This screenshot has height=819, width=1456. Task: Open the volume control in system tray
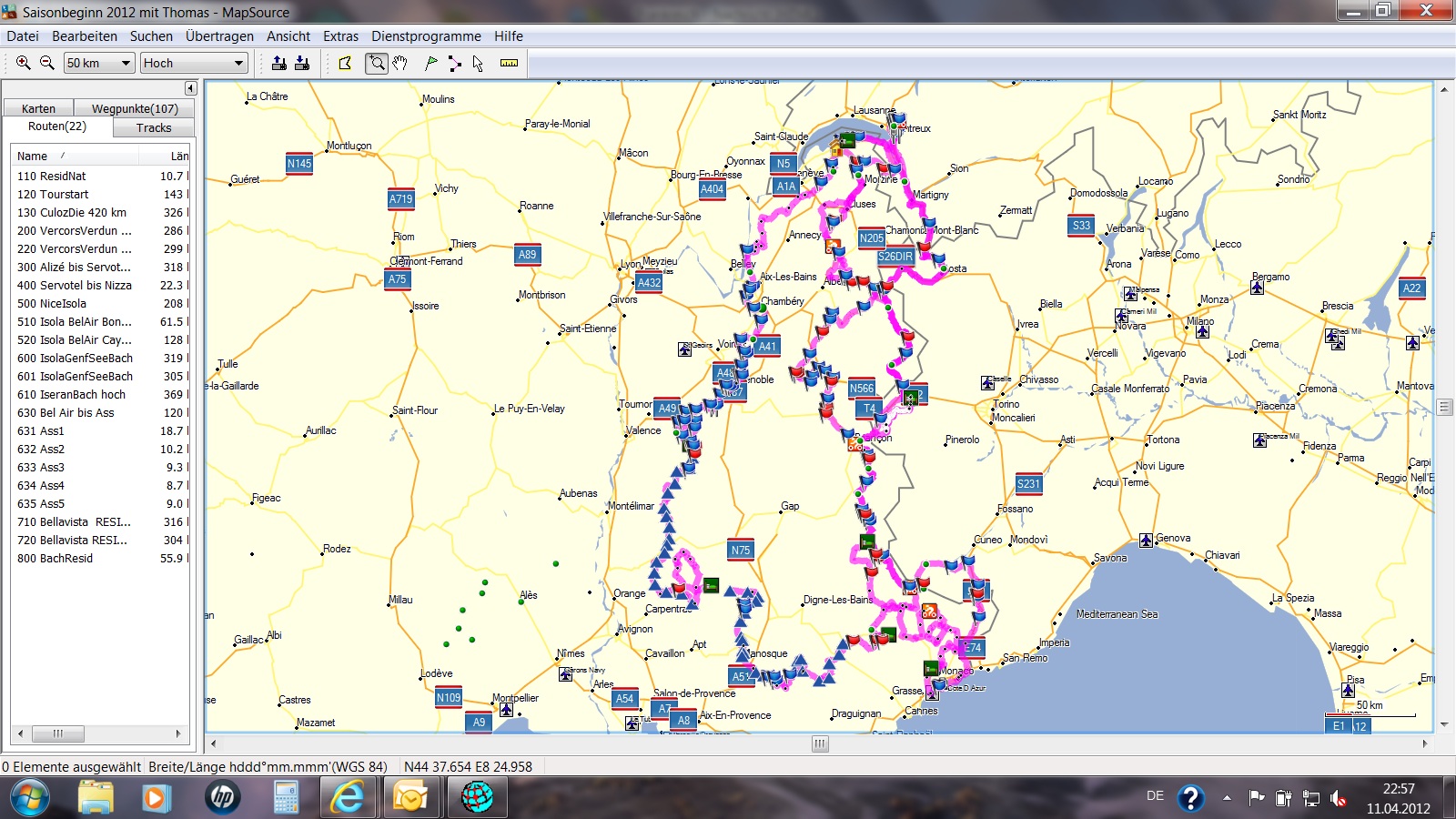(x=1338, y=798)
